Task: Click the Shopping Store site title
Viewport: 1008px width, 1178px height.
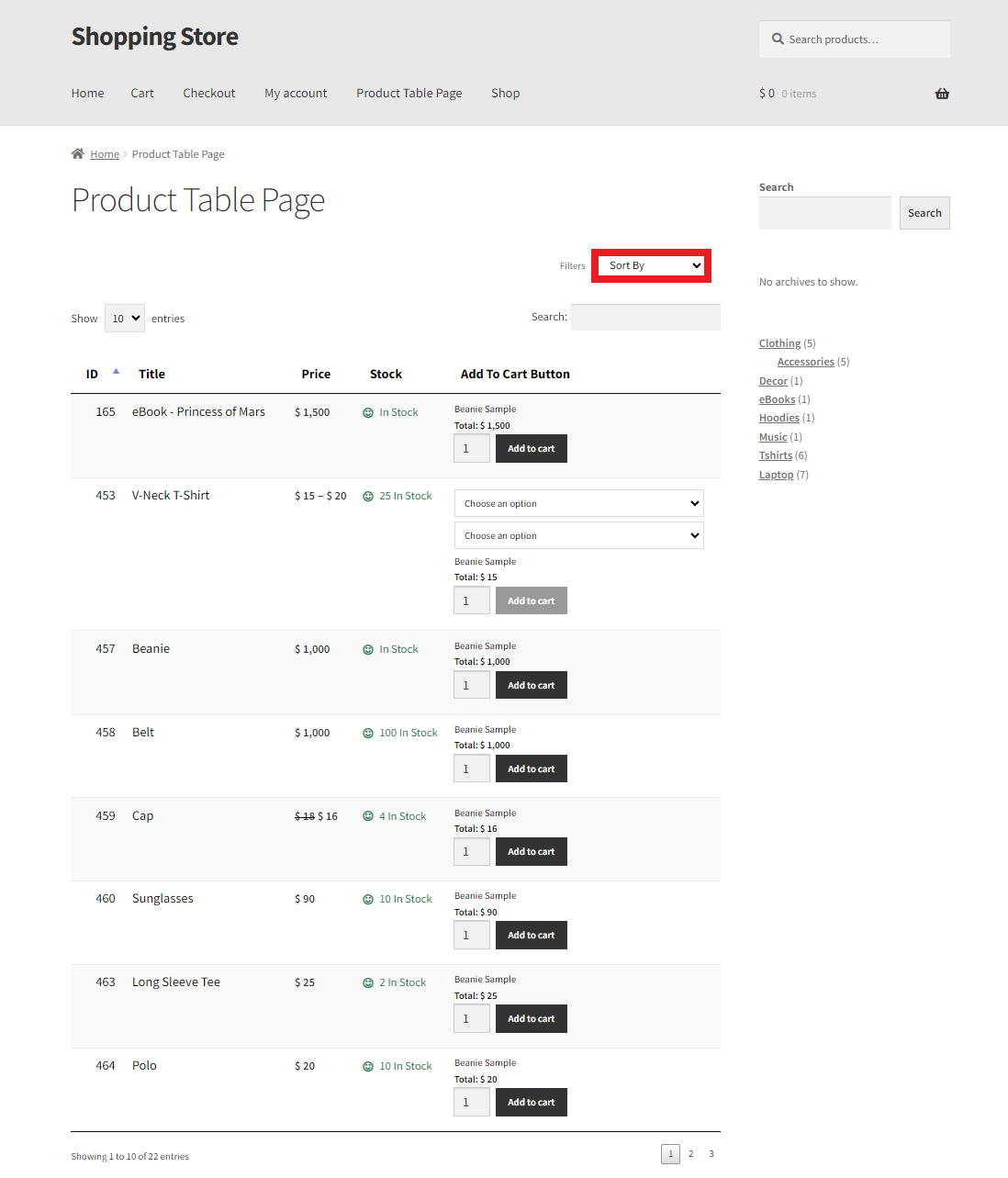Action: click(155, 37)
